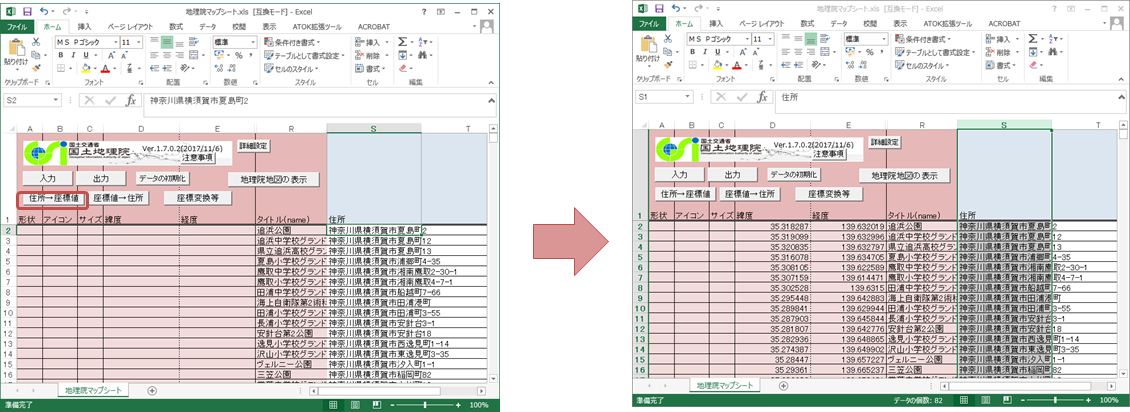The height and width of the screenshot is (412, 1130).
Task: Click the Cut scissors icon in the left window
Action: tap(36, 42)
